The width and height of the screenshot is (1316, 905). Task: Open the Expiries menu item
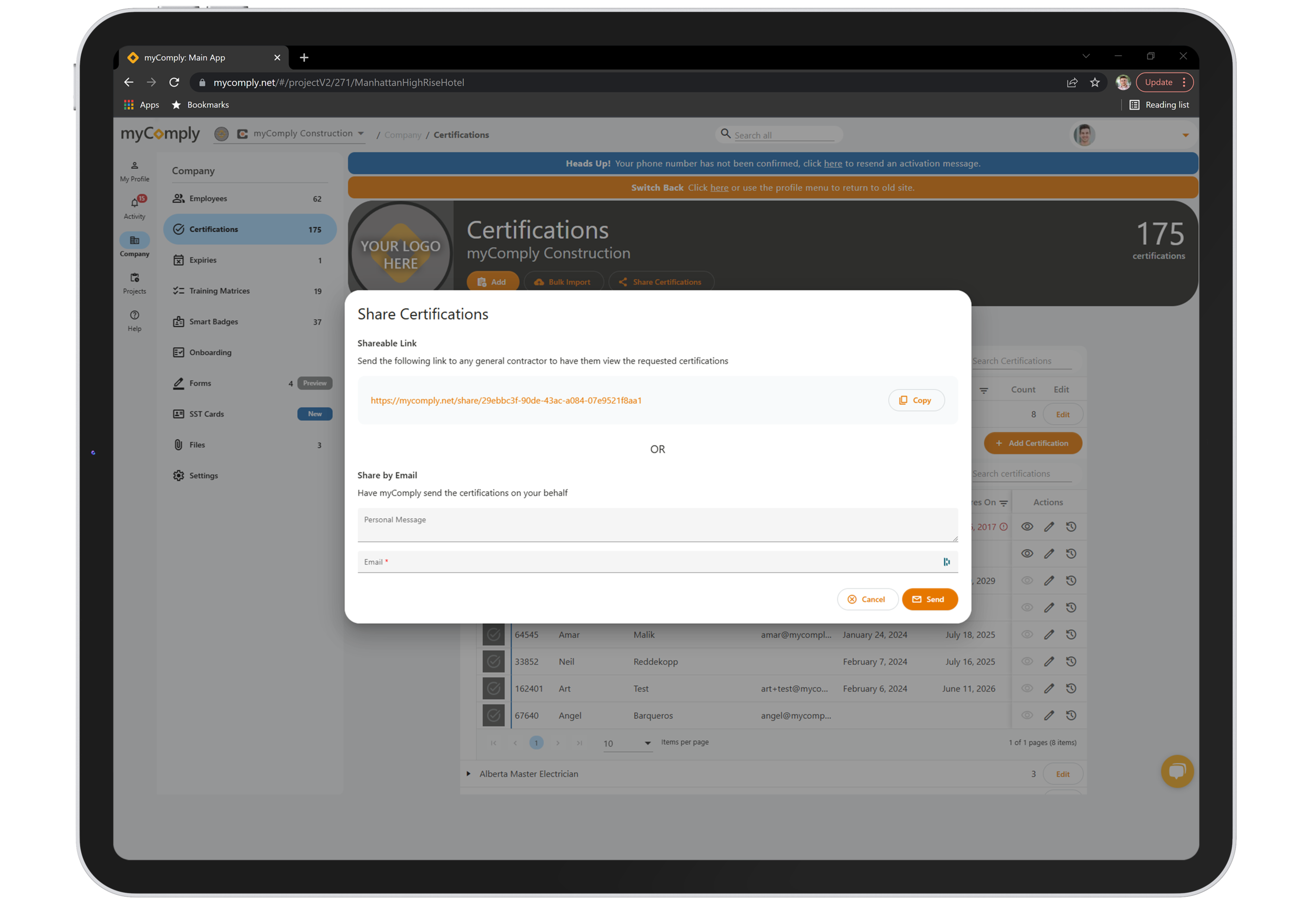pos(249,260)
